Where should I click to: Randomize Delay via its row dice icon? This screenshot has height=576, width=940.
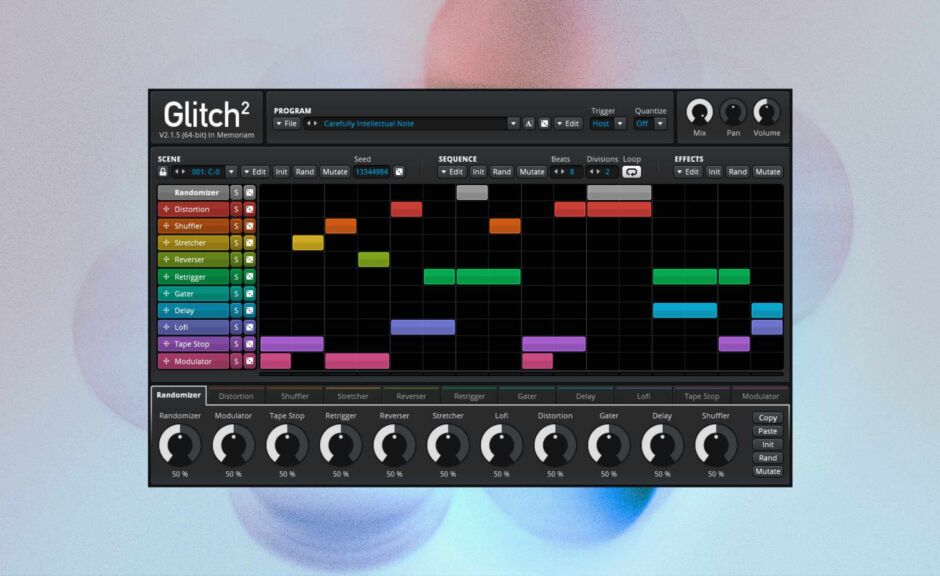pyautogui.click(x=249, y=310)
